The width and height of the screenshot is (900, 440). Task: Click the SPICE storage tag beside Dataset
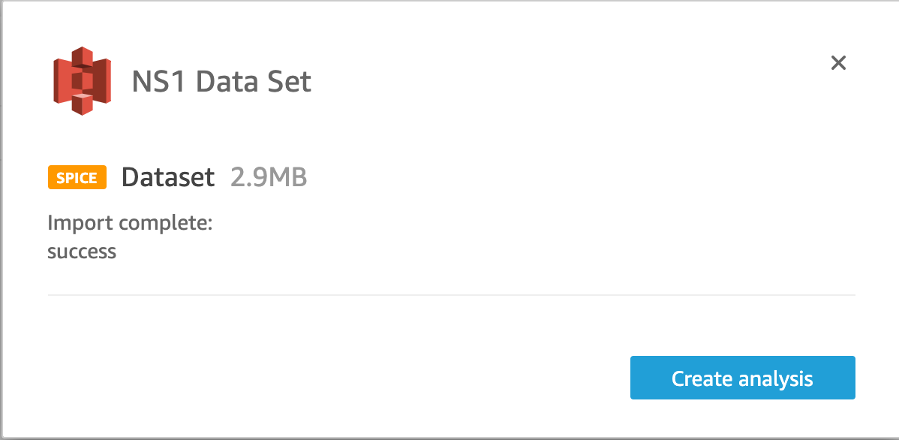pos(77,178)
